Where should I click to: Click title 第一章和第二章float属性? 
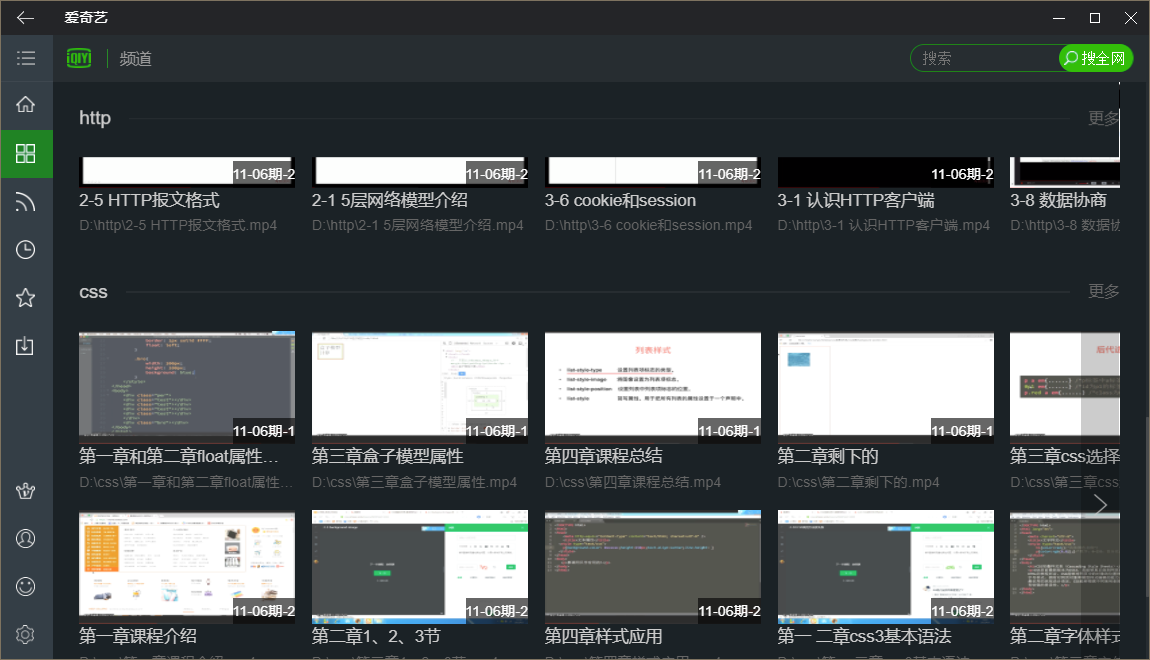pyautogui.click(x=179, y=456)
